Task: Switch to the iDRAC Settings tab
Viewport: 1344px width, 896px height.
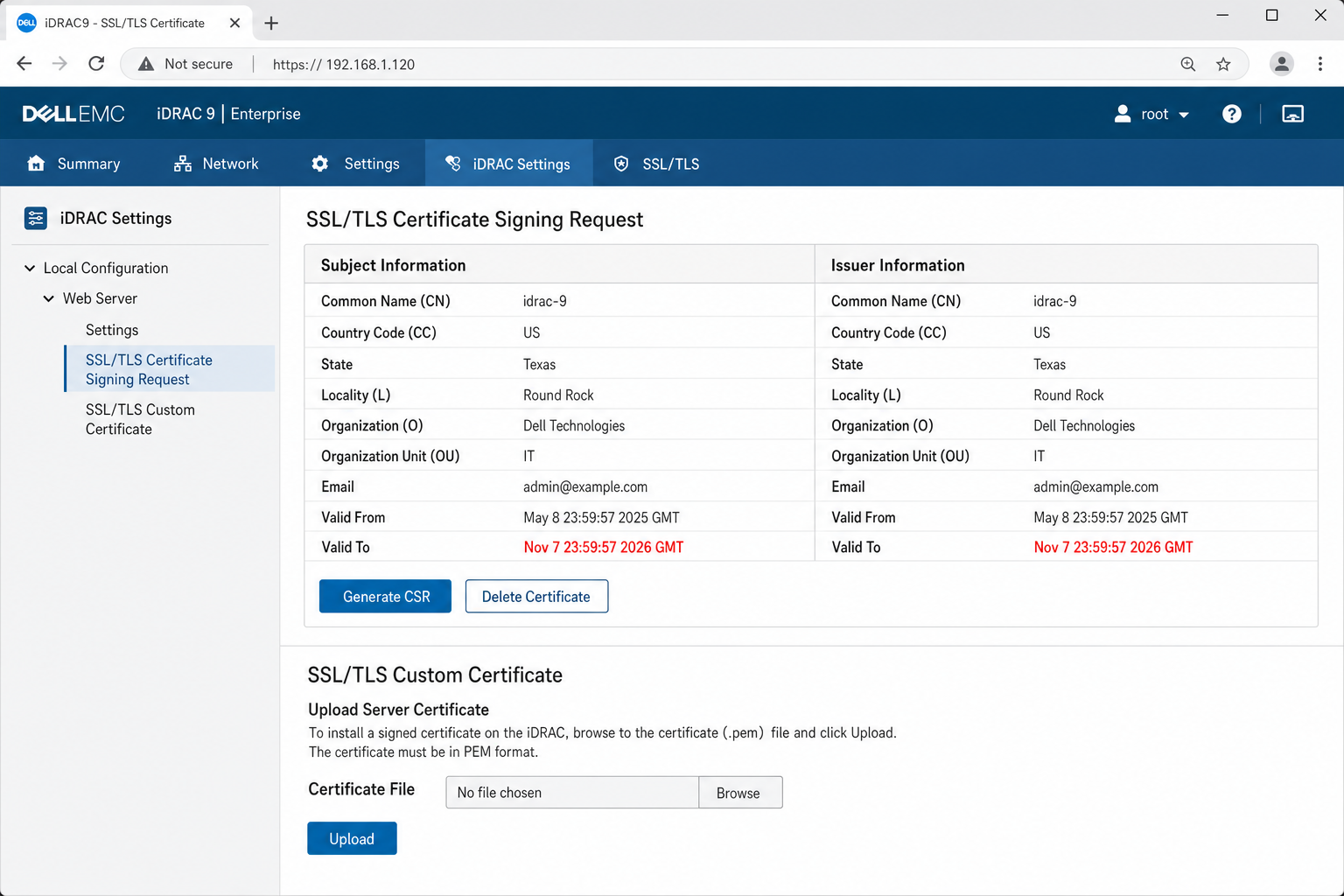Action: click(508, 164)
